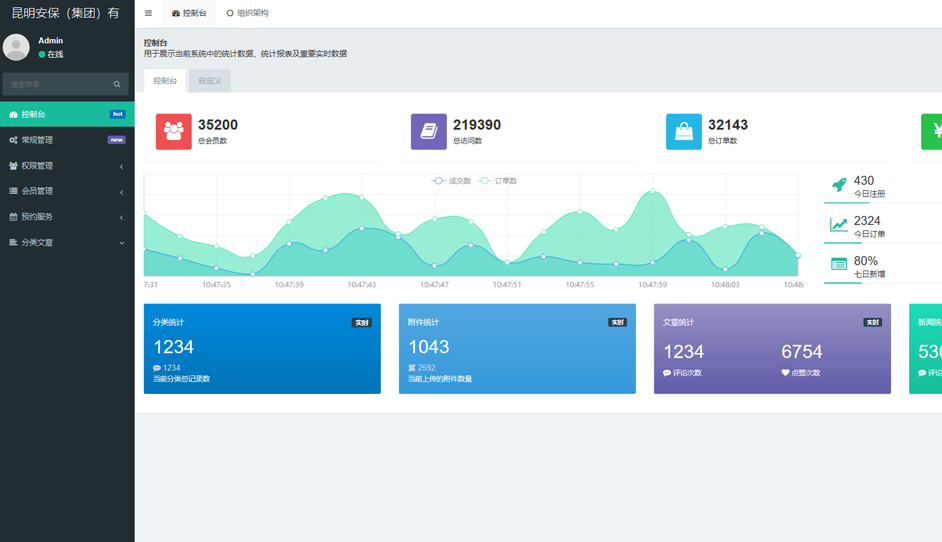
Task: Toggle the 订单数 series in chart legend
Action: (498, 181)
